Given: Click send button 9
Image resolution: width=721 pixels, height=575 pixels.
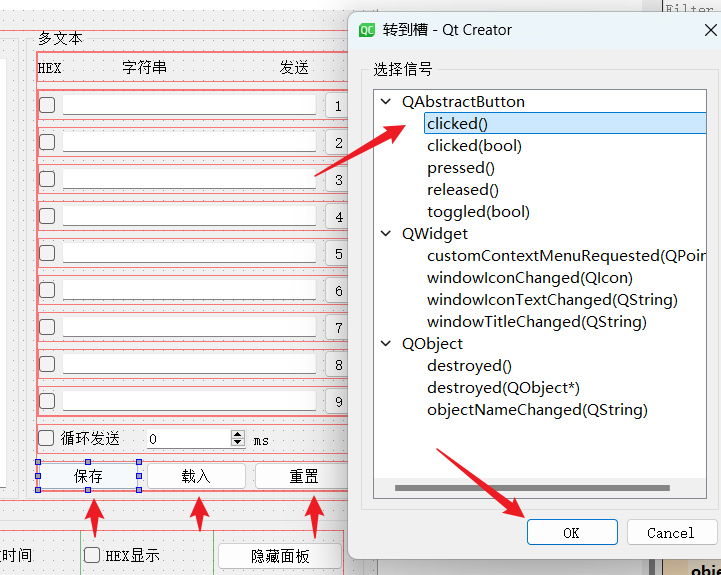Looking at the screenshot, I should [338, 402].
